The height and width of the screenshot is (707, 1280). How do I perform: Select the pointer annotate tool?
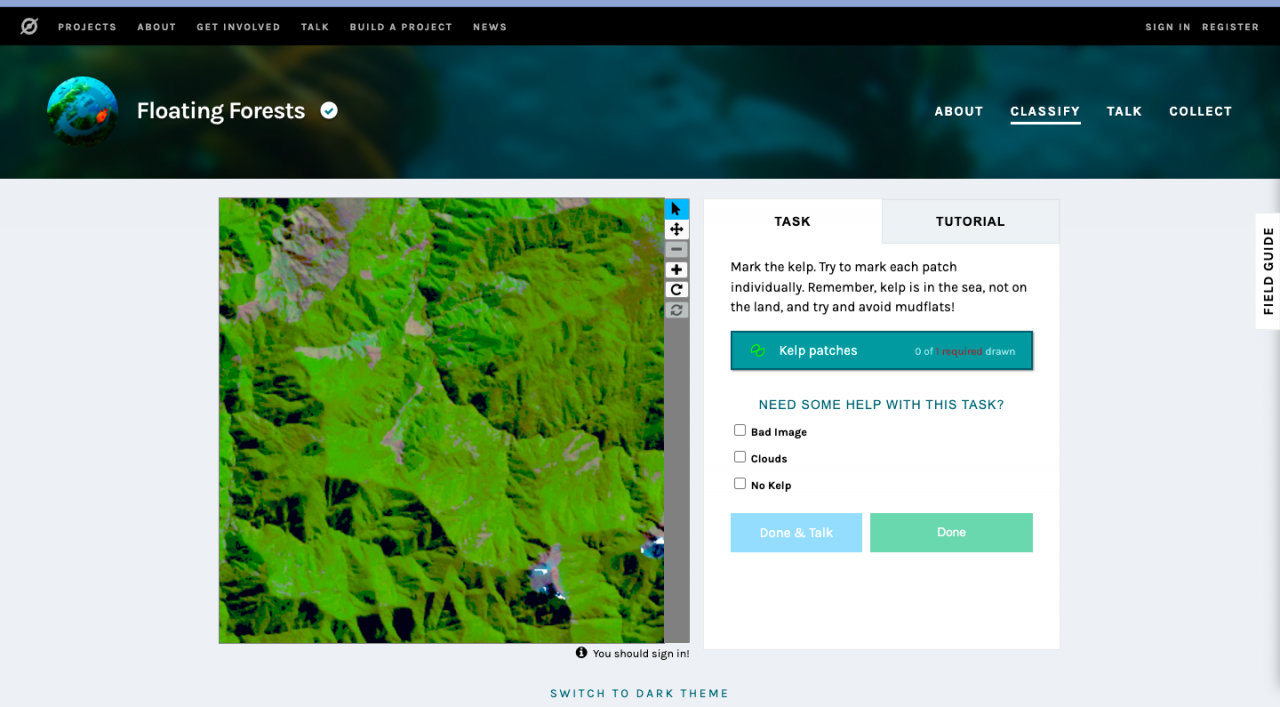677,209
